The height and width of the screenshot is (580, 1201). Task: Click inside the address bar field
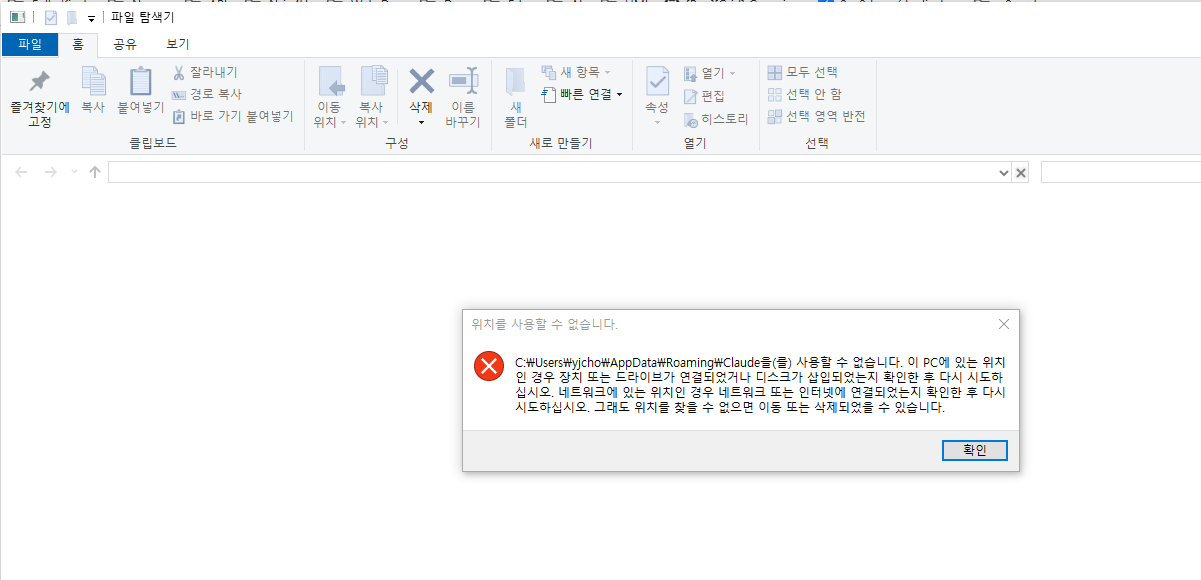(553, 172)
